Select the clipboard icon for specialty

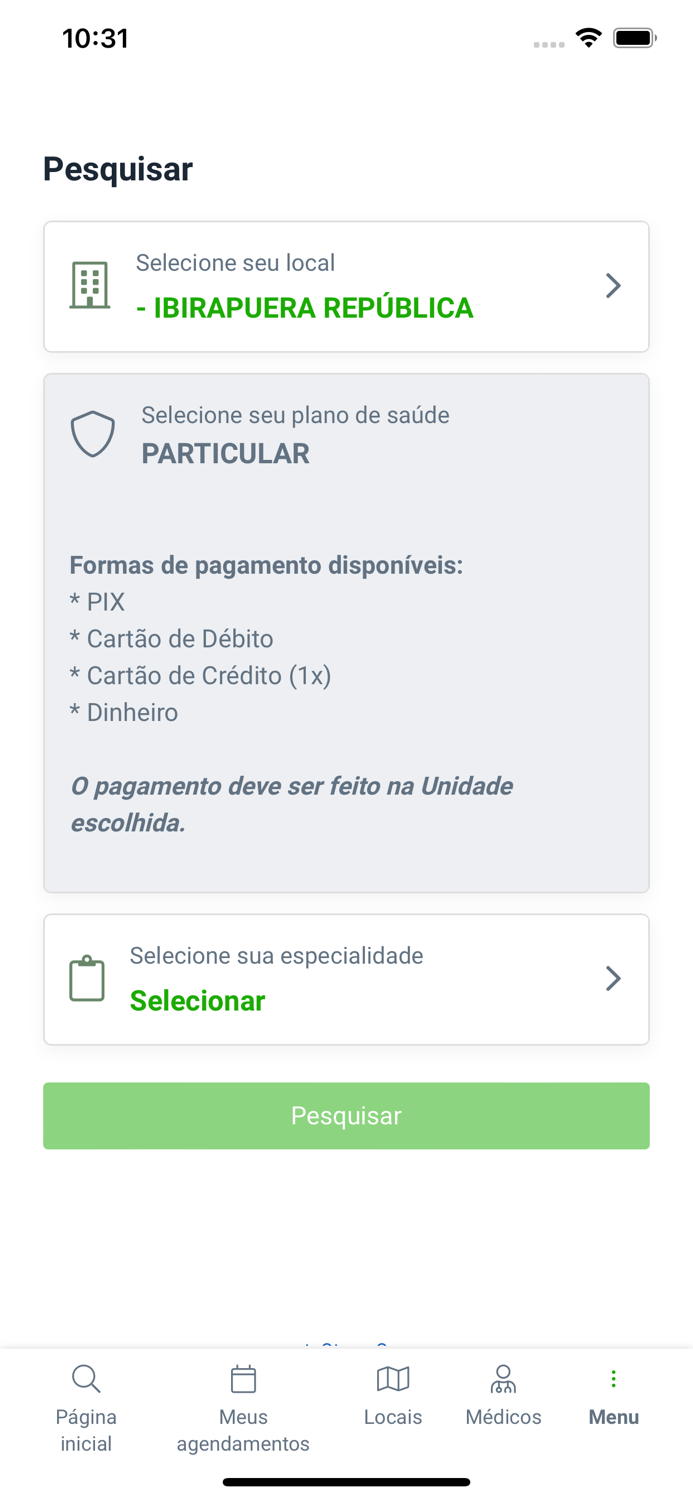tap(87, 978)
